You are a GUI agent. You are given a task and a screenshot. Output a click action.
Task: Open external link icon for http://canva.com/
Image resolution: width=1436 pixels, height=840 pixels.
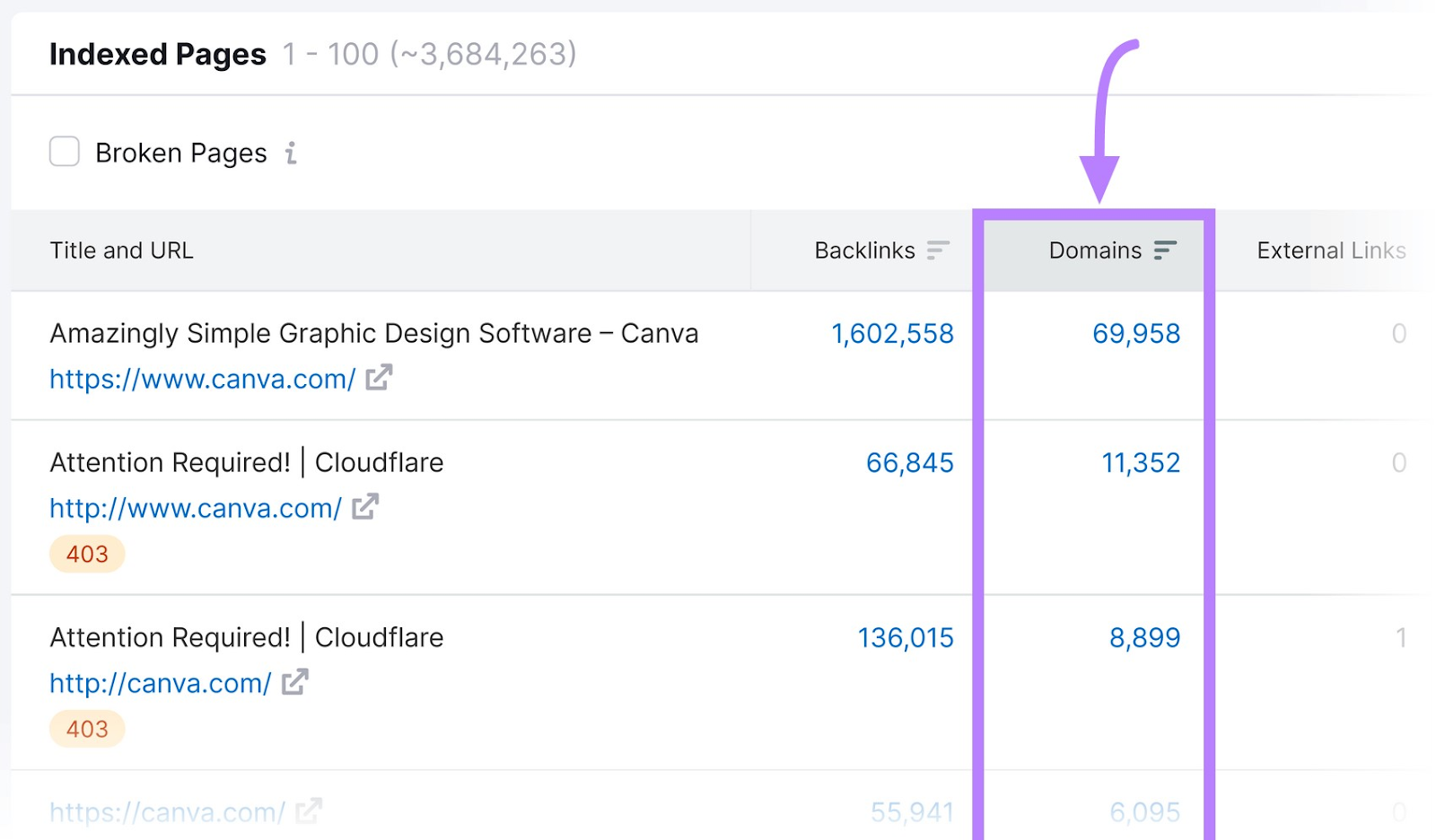point(294,682)
